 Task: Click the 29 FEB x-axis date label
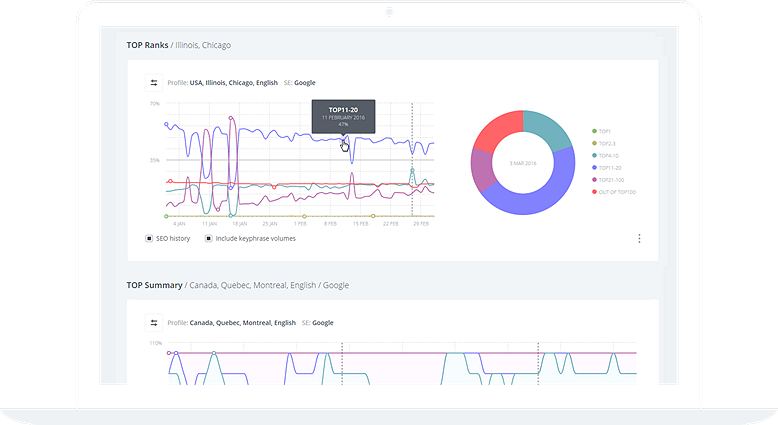pyautogui.click(x=421, y=224)
